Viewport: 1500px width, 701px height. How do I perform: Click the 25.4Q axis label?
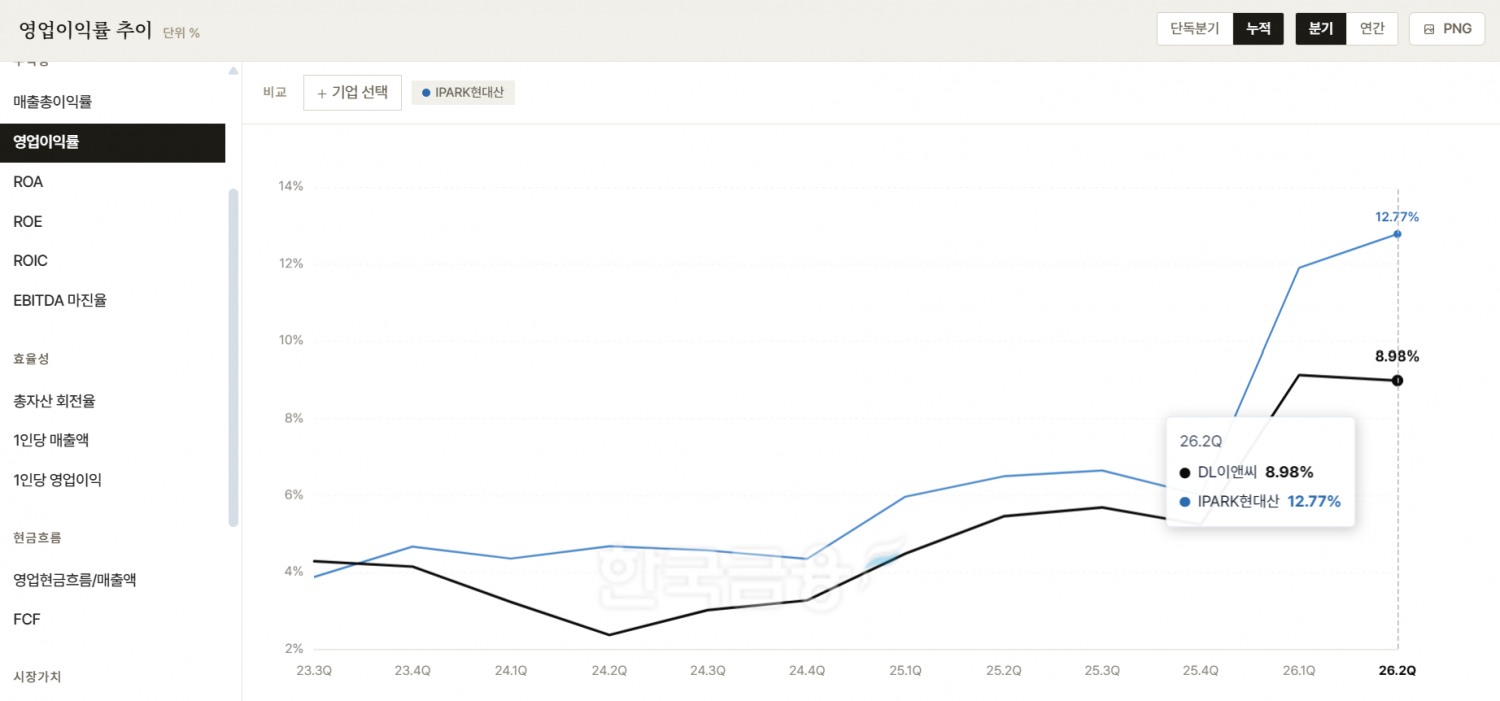coord(1201,671)
